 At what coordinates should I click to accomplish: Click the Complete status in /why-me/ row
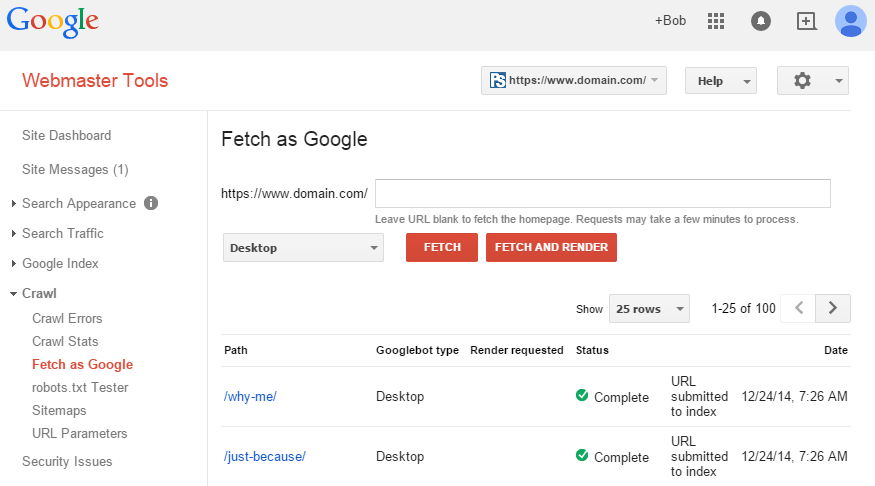click(621, 397)
